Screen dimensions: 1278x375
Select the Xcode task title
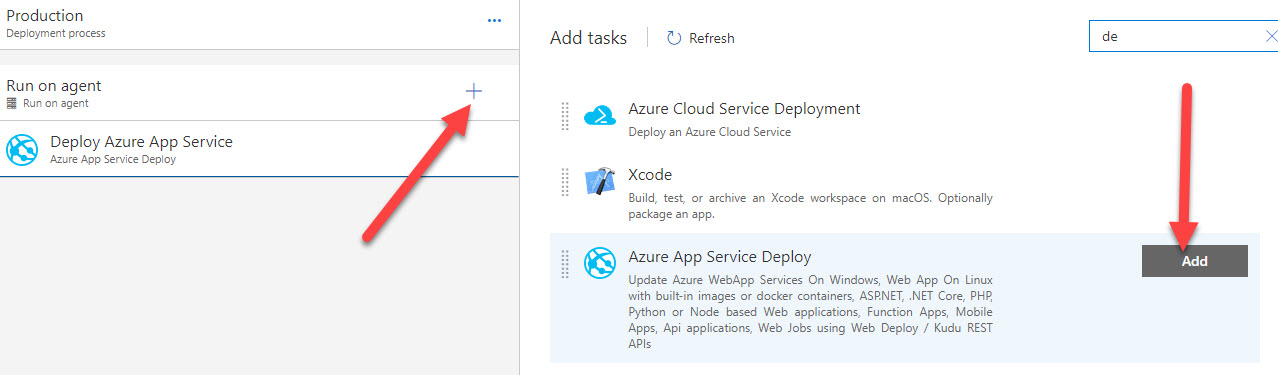click(650, 174)
